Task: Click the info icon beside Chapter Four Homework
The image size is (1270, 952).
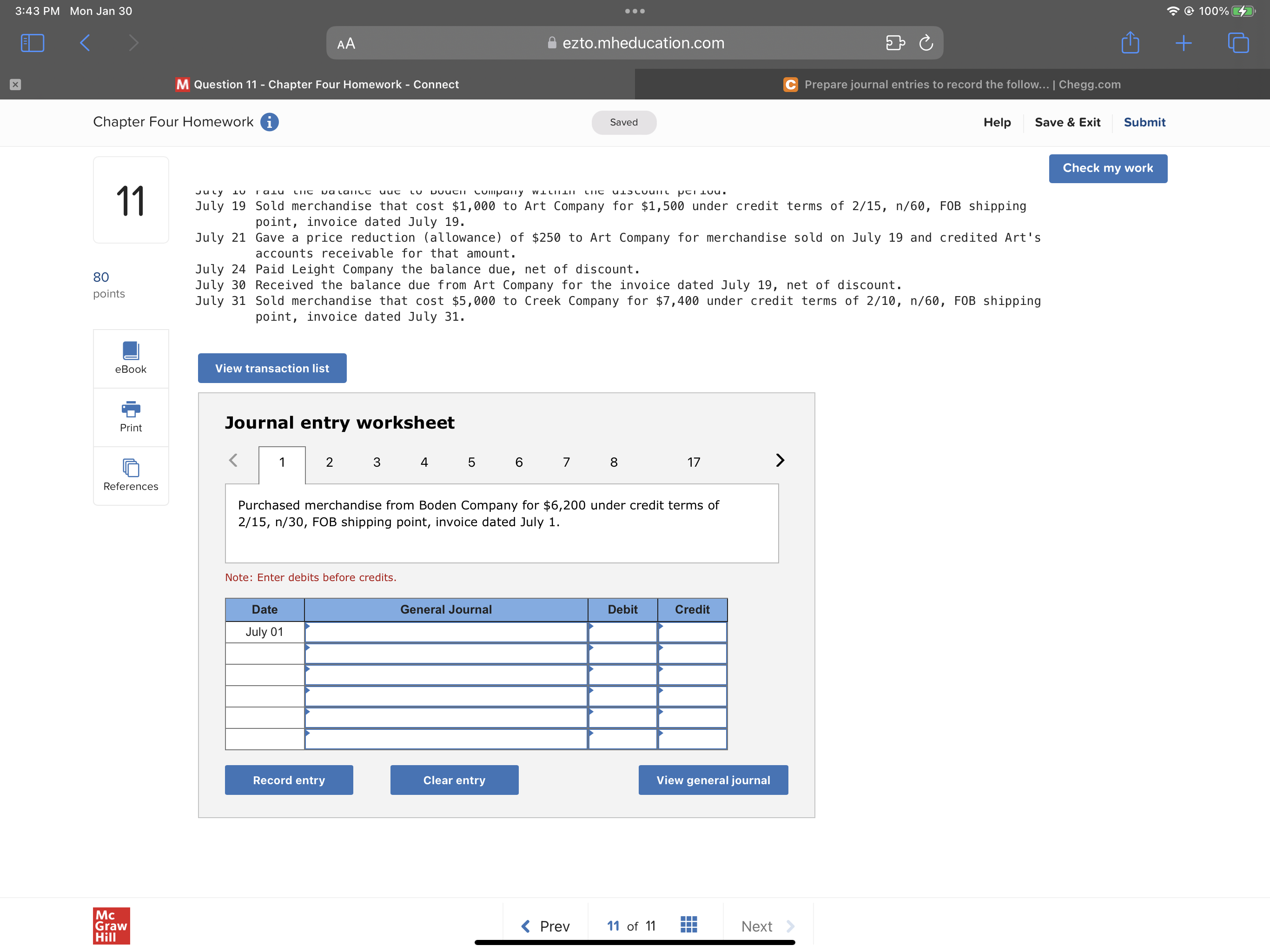Action: point(270,122)
